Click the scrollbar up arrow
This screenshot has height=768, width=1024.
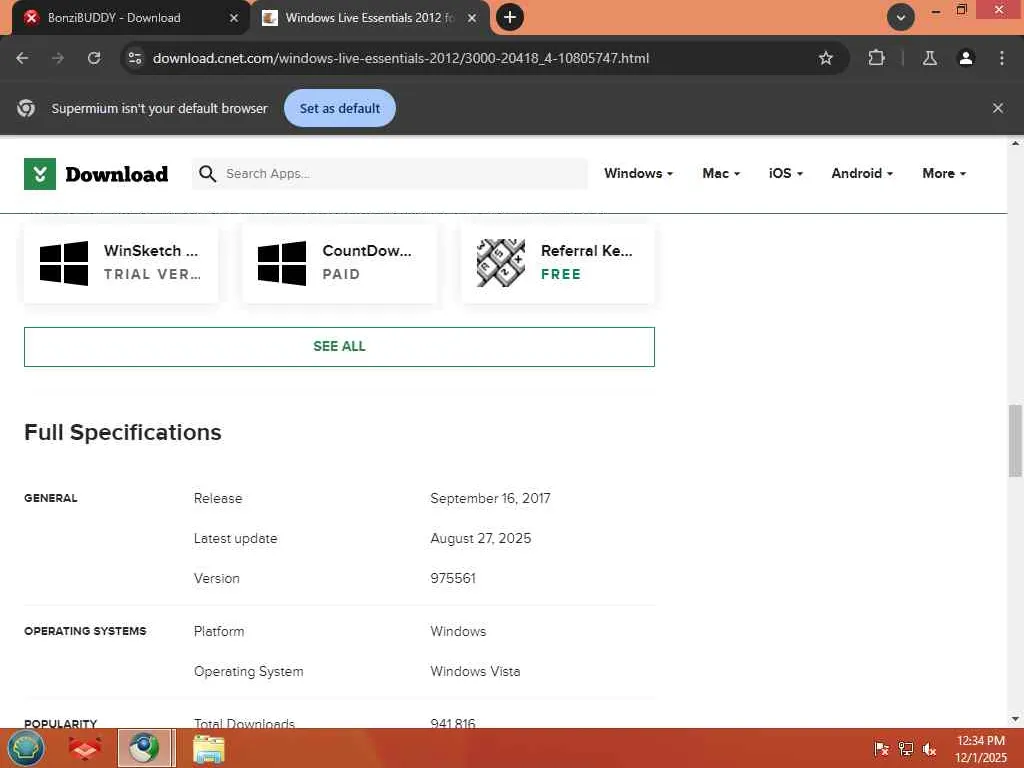(x=1015, y=143)
